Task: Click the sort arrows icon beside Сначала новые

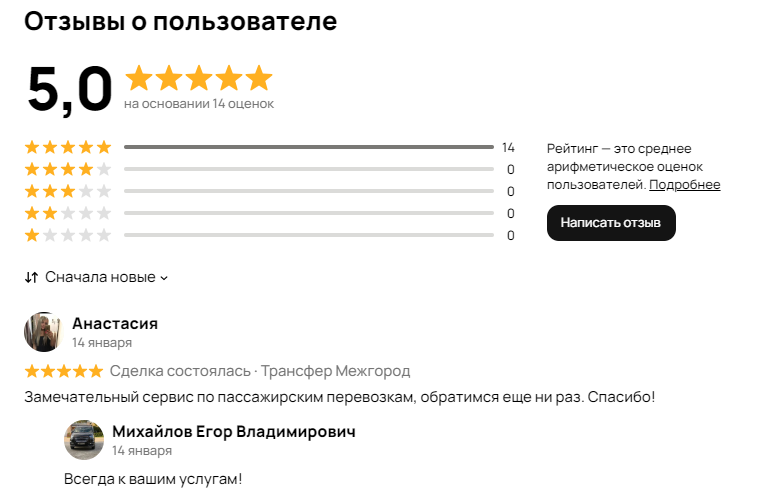Action: 31,277
